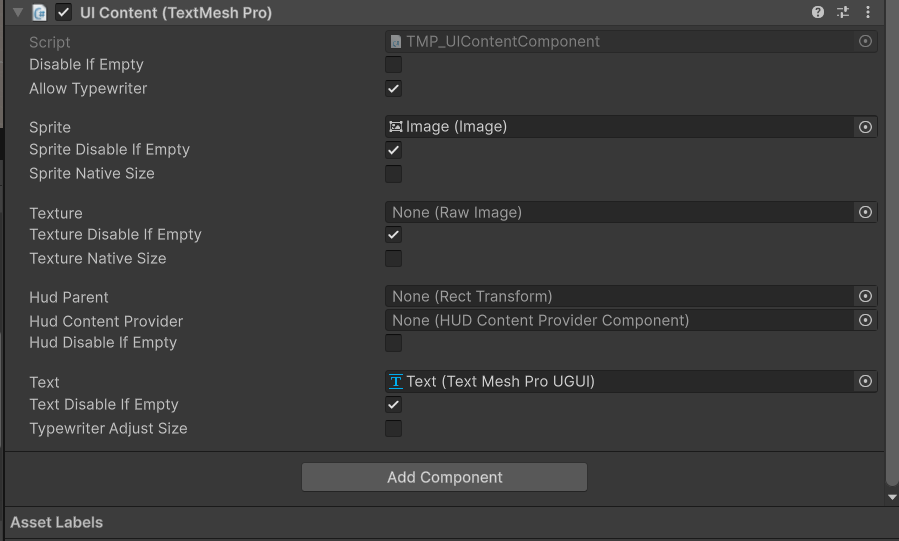This screenshot has width=899, height=541.
Task: Open the component presets icon
Action: [843, 13]
